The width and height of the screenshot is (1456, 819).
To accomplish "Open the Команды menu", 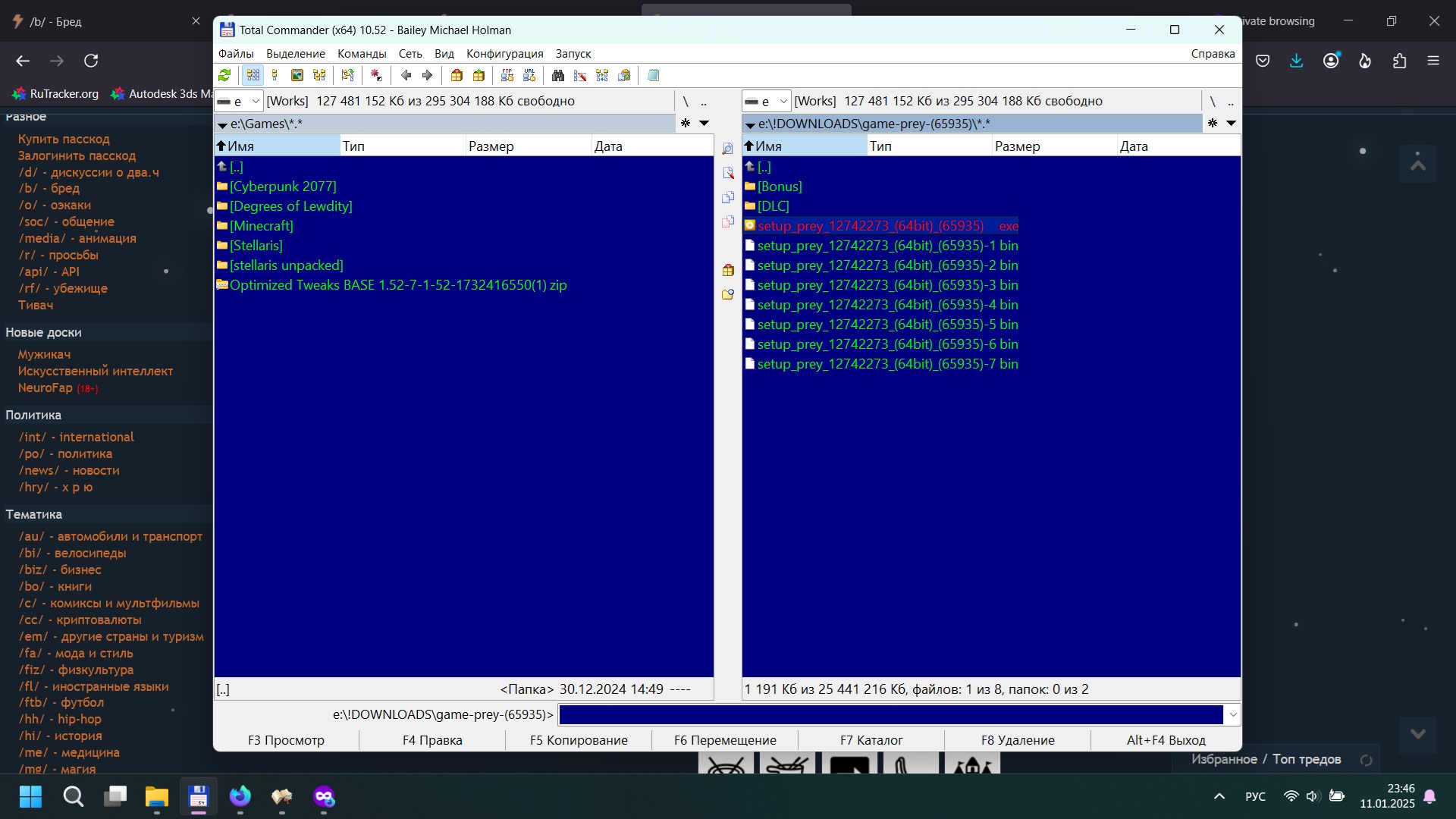I will 362,54.
